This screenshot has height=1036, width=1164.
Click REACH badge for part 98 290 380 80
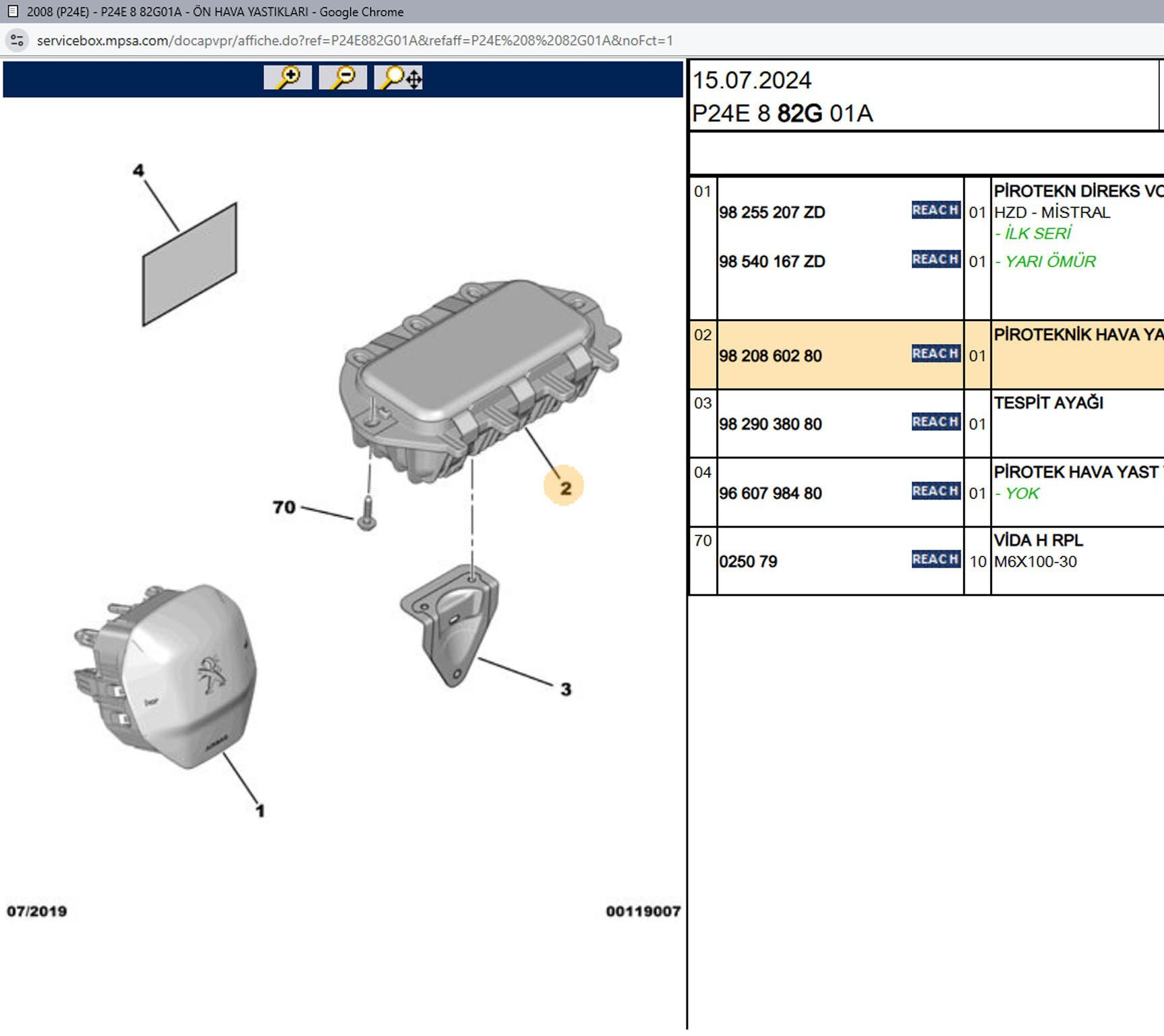935,422
